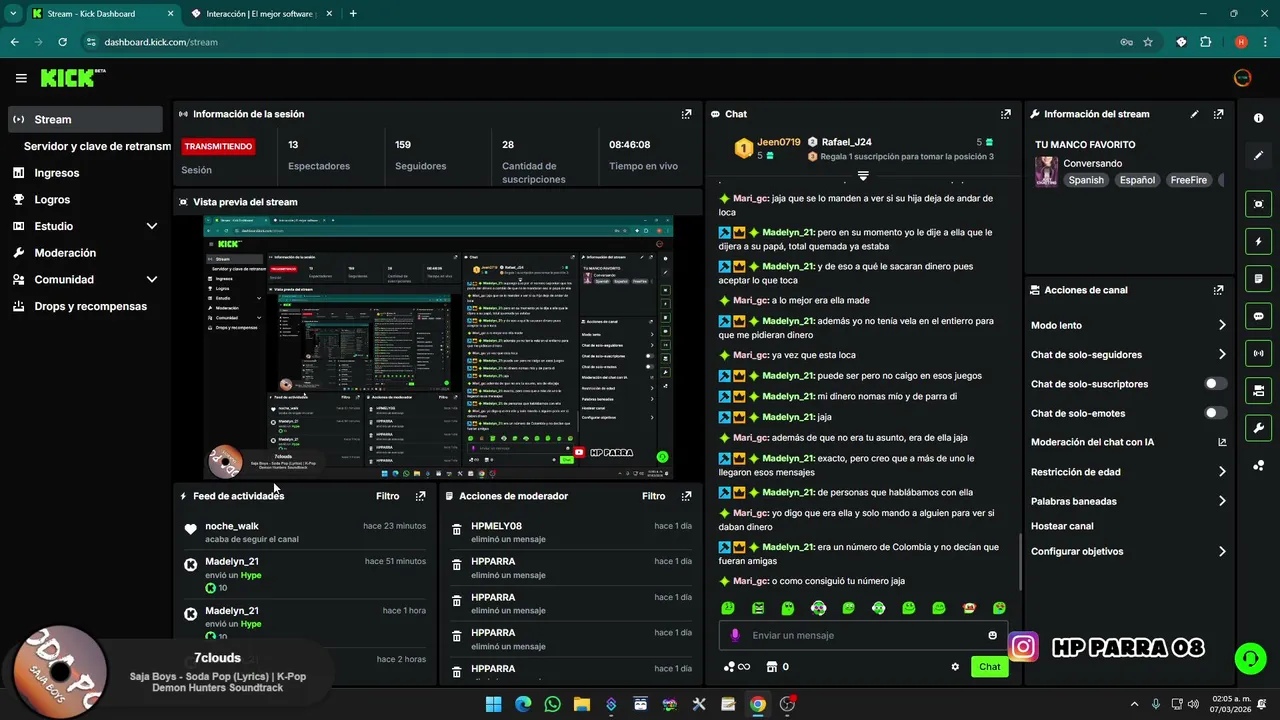Click the purple microphone icon in chat input
Image resolution: width=1280 pixels, height=720 pixels.
(x=735, y=635)
